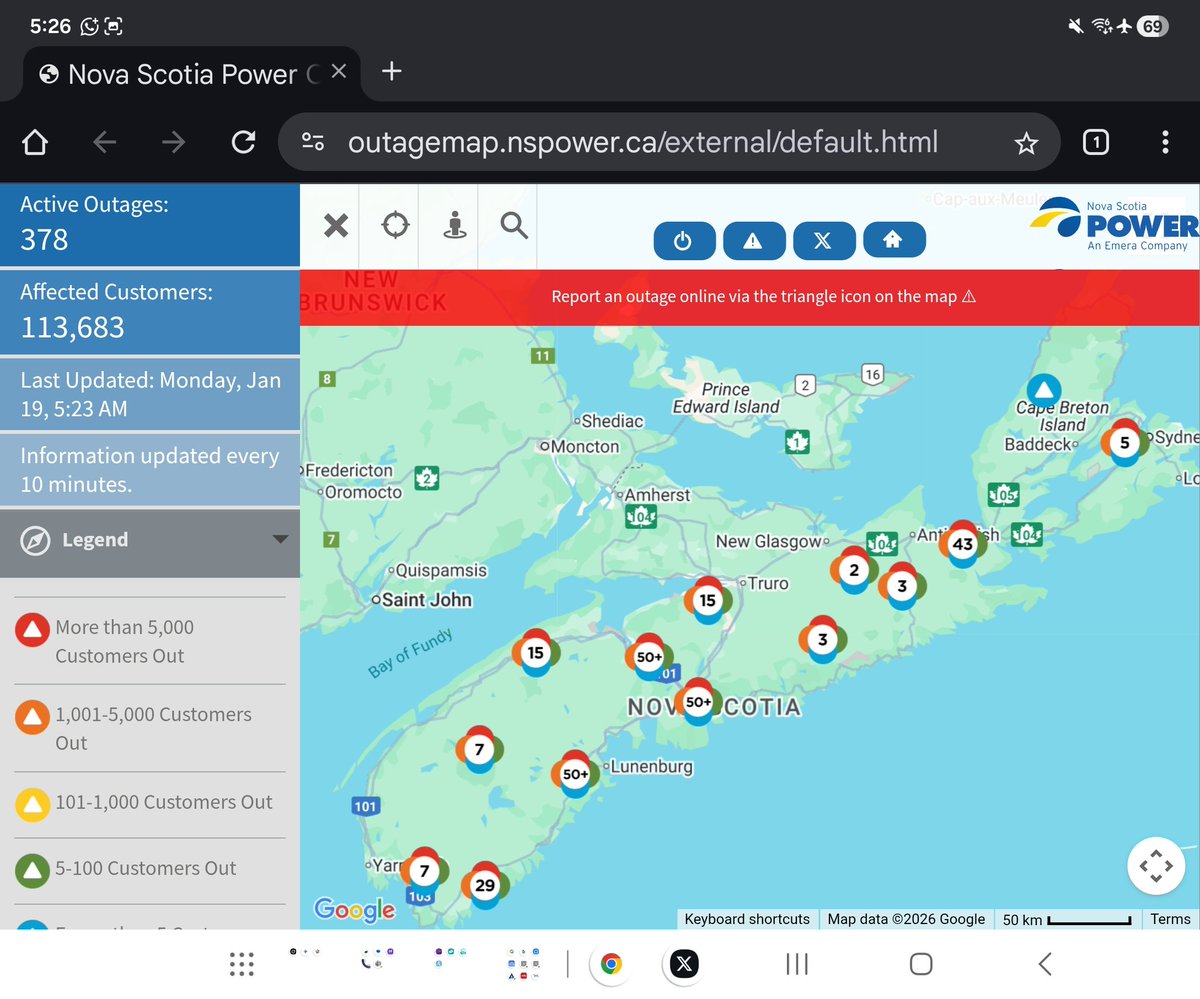
Task: Tap the Android back navigation button
Action: [x=1045, y=964]
